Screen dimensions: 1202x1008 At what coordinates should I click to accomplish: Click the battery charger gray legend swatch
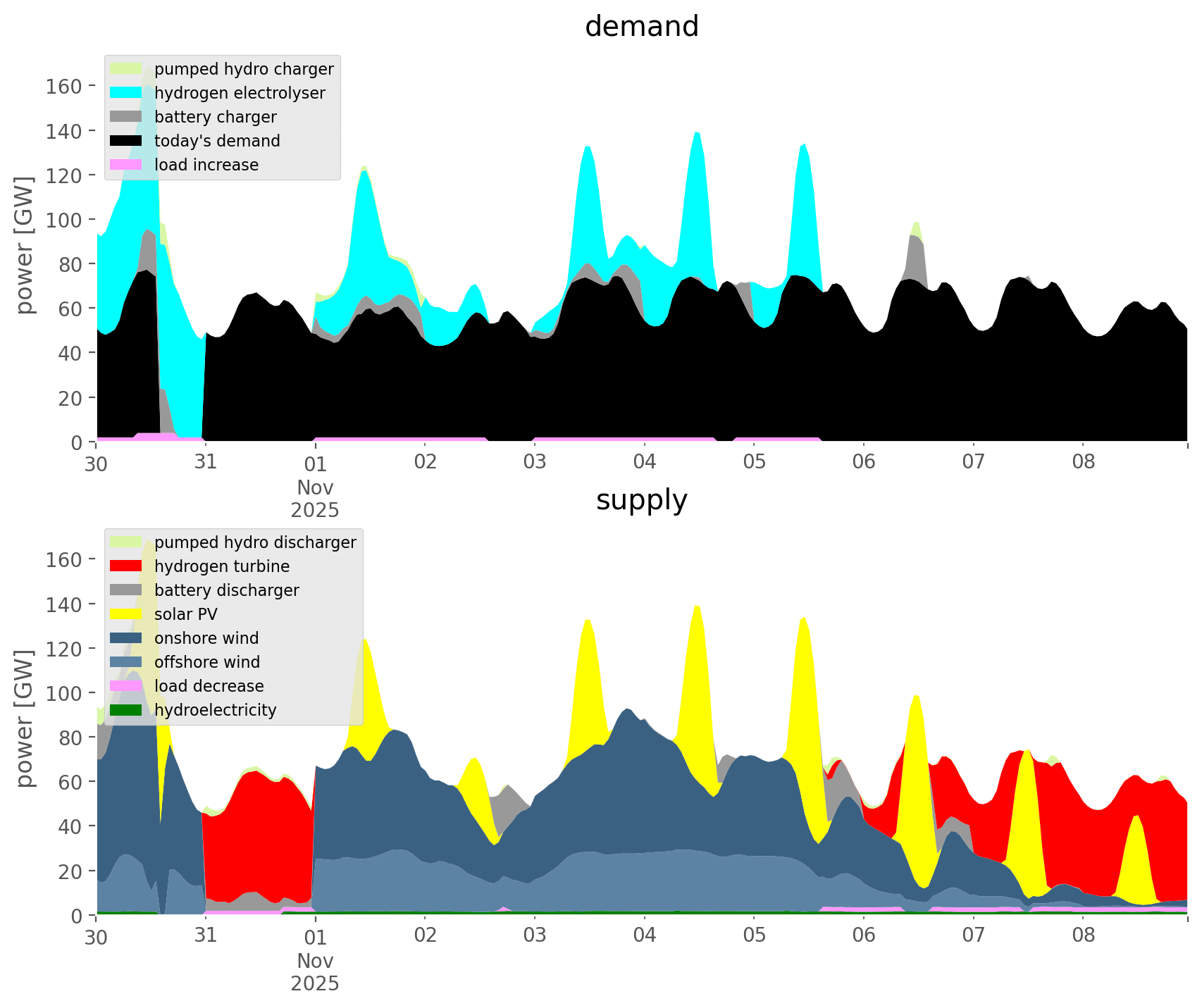click(x=126, y=117)
